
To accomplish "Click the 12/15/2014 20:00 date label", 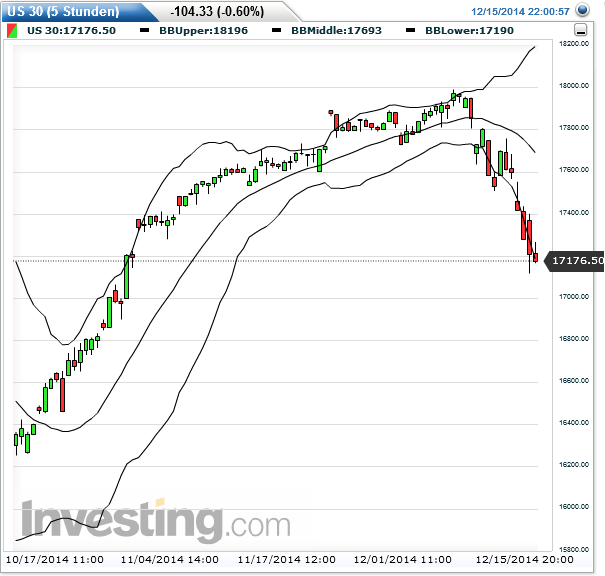I will [524, 559].
